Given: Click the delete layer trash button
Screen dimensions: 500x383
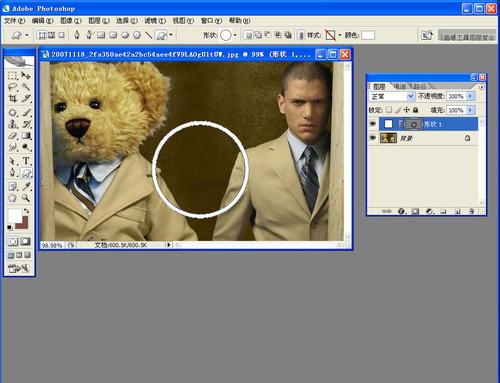Looking at the screenshot, I should coord(471,211).
